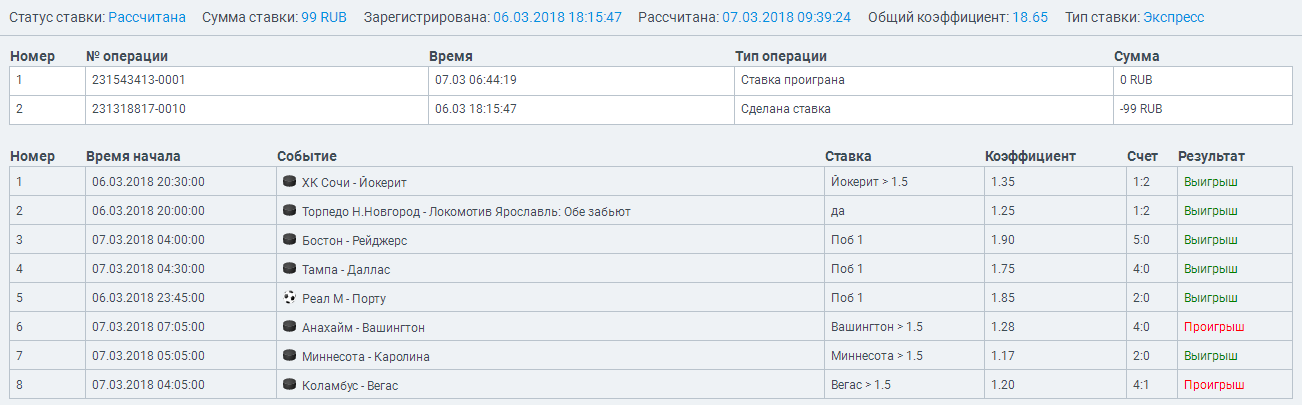This screenshot has height=405, width=1302.
Task: Select operation number 231318817-0010
Action: point(138,109)
